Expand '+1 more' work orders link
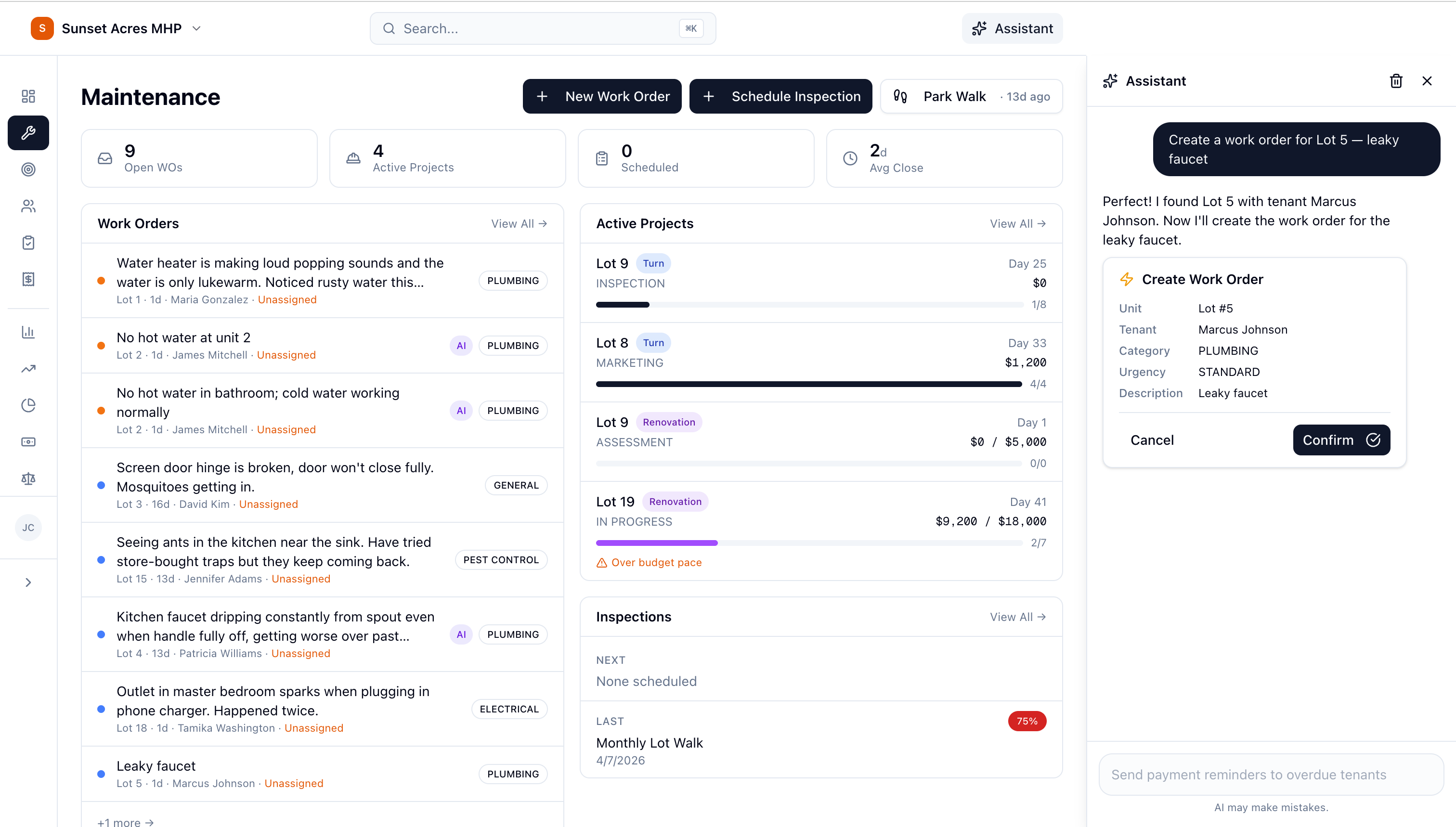The image size is (1456, 827). tap(126, 822)
